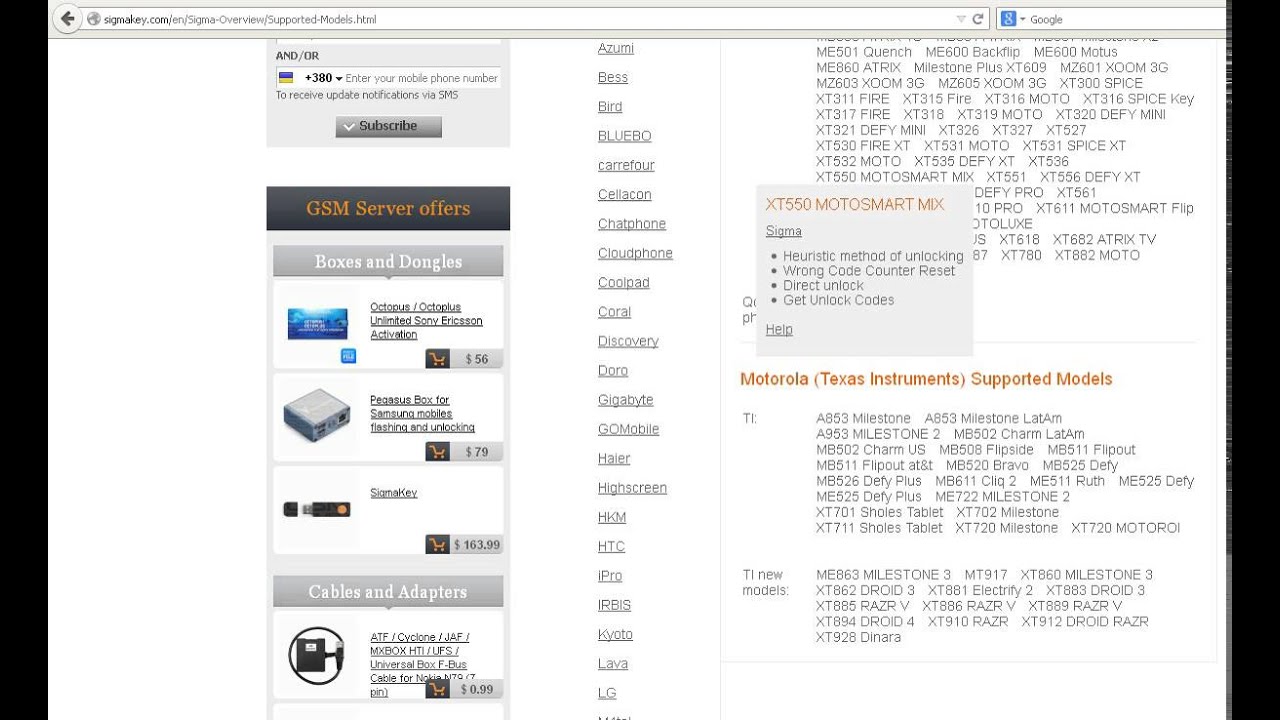Viewport: 1280px width, 720px height.
Task: Open the Kyoto brand link
Action: (x=615, y=634)
